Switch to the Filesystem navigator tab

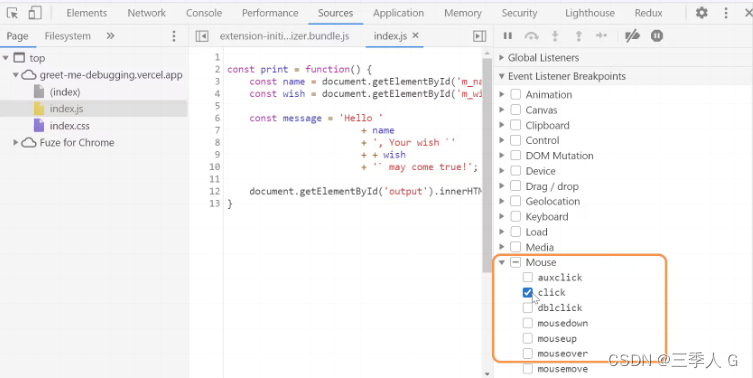pos(67,36)
